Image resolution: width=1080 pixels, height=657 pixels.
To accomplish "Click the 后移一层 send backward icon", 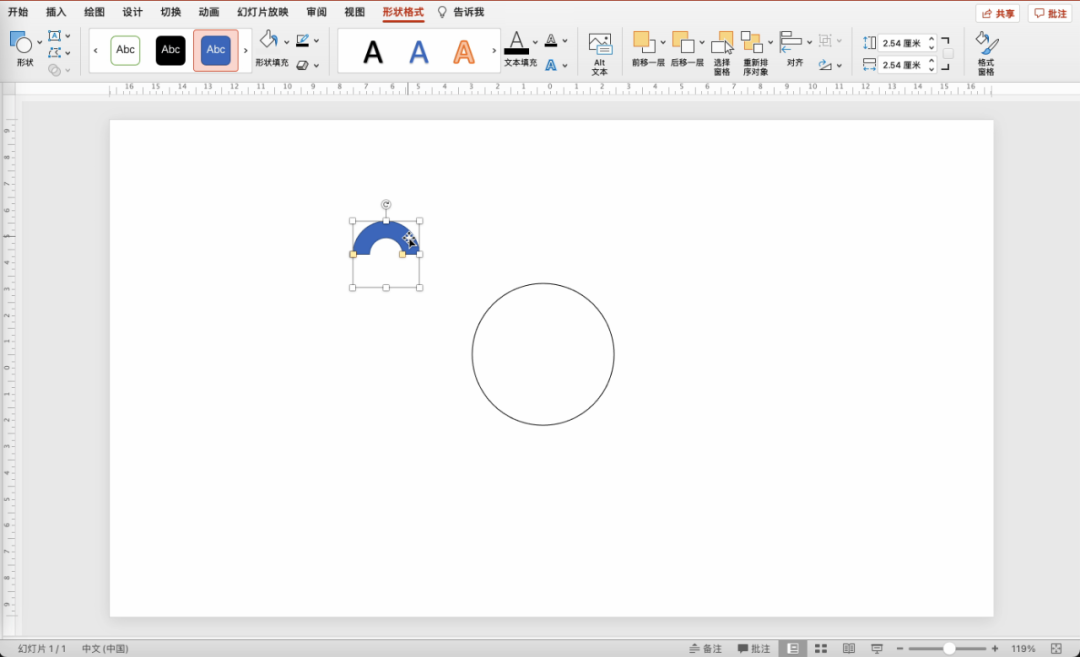I will click(683, 42).
